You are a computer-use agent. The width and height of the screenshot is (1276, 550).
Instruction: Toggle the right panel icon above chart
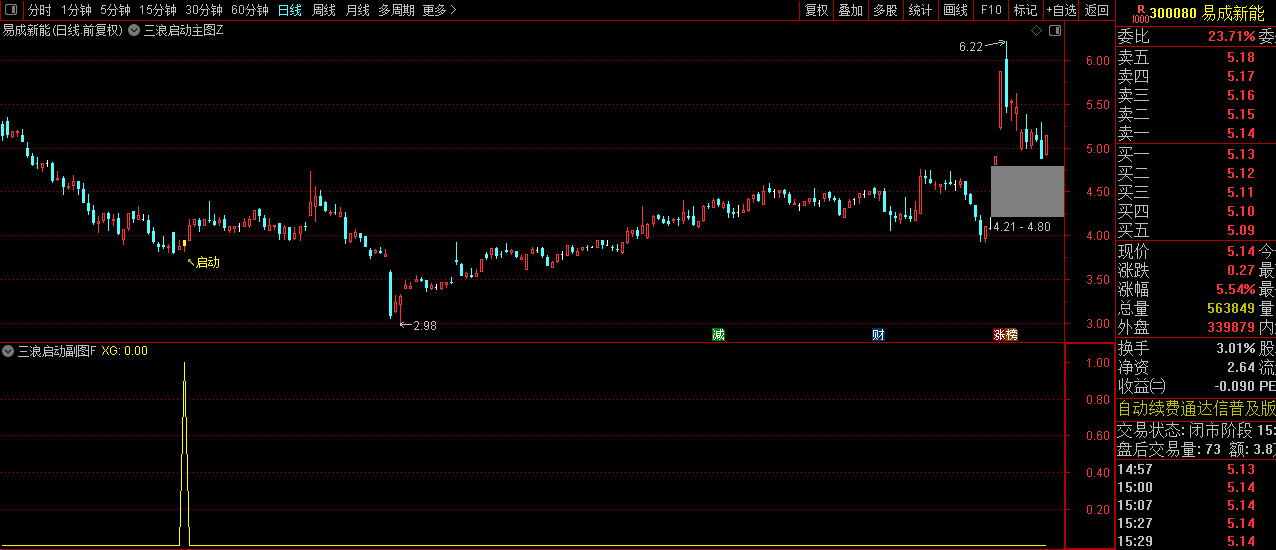(1054, 31)
